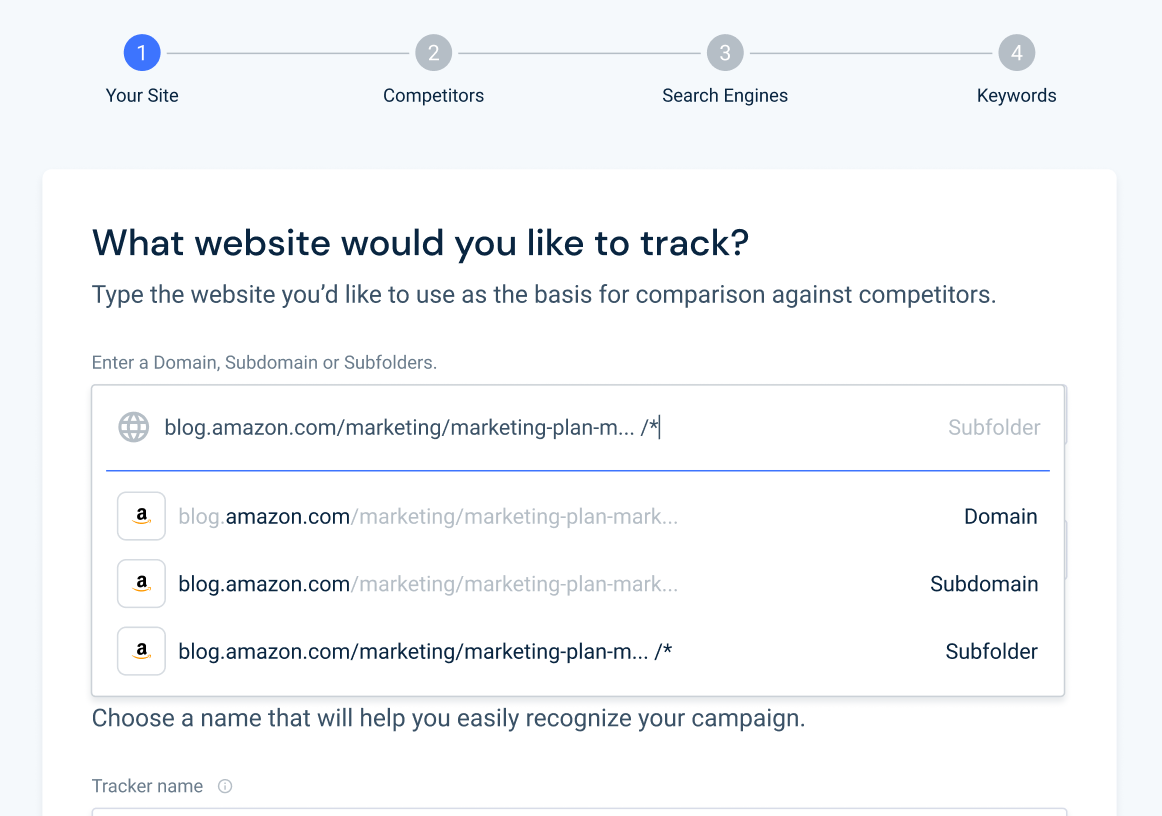Screen dimensions: 1162x816
Task: Switch to the Search Engines step
Action: tap(725, 95)
